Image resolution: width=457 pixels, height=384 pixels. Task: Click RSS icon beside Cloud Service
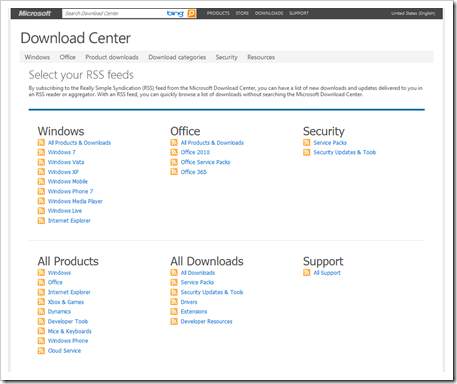tap(41, 351)
